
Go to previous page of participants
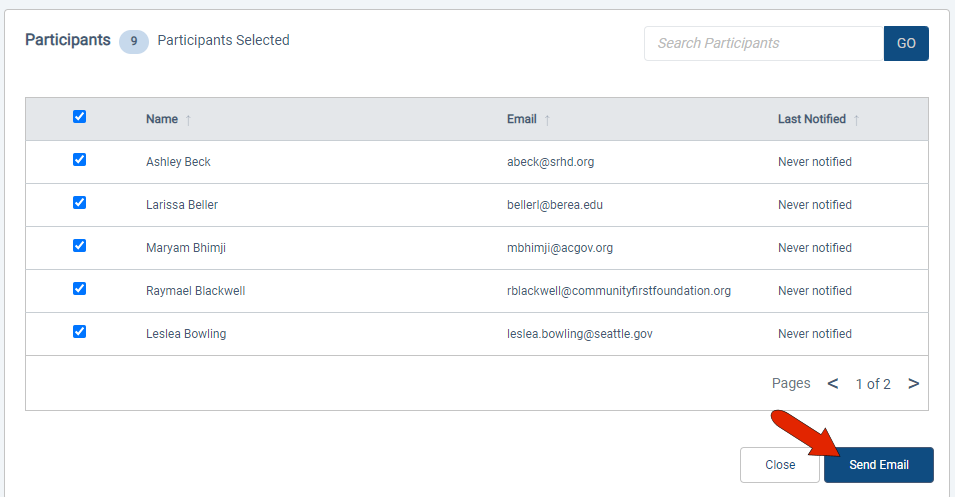pyautogui.click(x=833, y=383)
